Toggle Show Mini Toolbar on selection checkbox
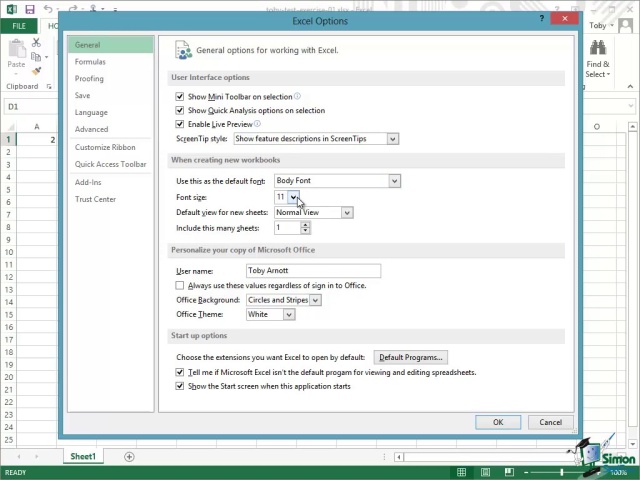The width and height of the screenshot is (640, 480). (x=180, y=96)
